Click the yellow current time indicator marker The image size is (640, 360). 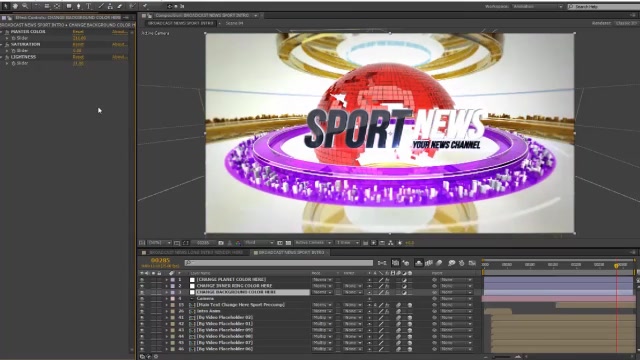[x=616, y=266]
